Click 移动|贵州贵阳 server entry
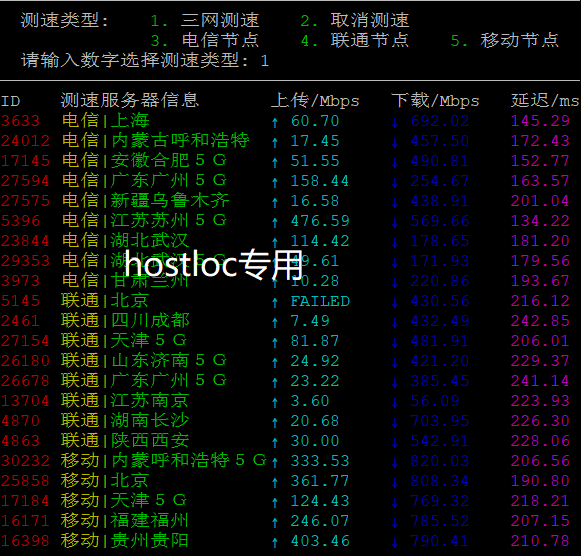Screen dimensions: 581x556 tap(125, 541)
